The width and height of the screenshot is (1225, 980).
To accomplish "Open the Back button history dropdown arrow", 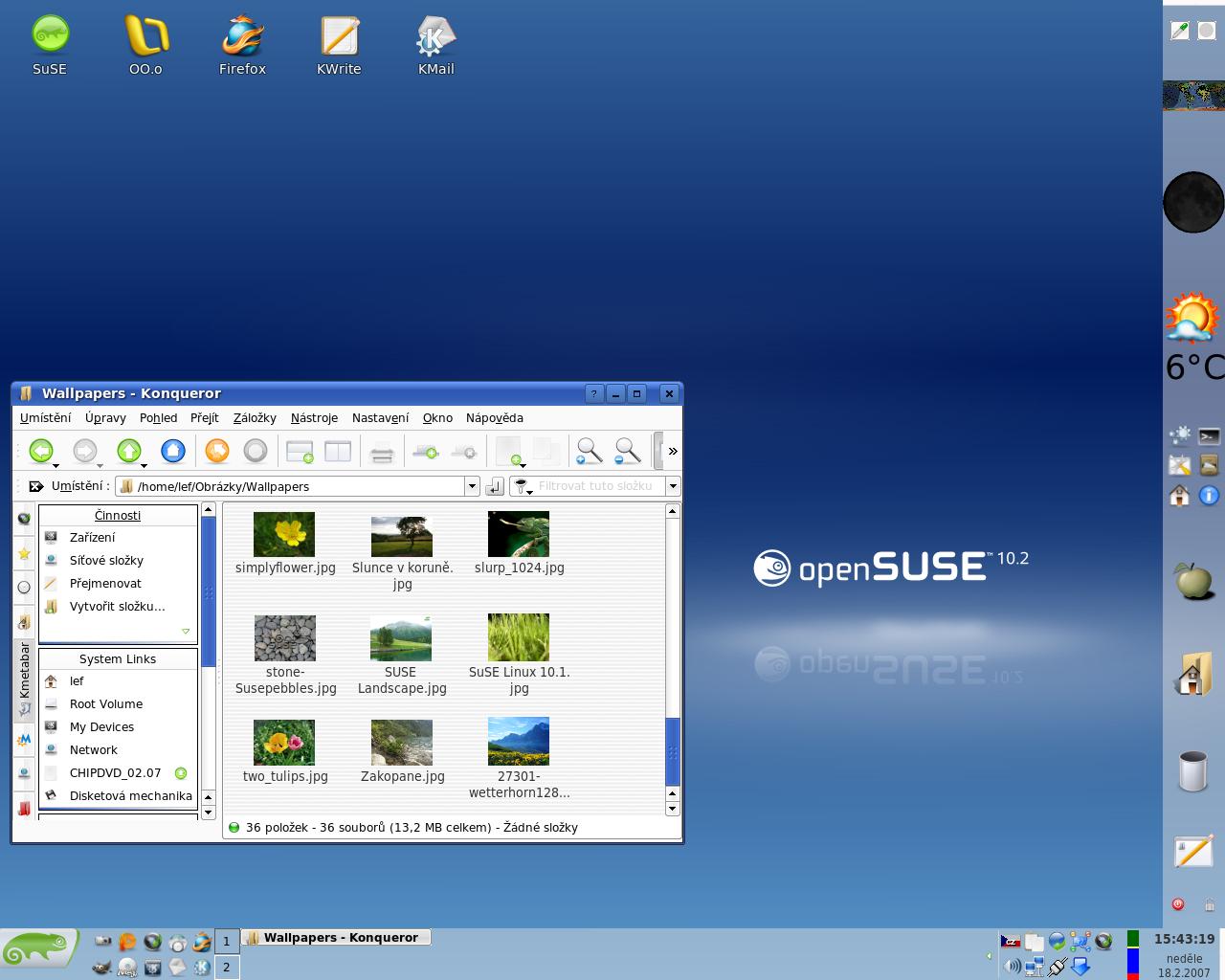I will coord(56,466).
